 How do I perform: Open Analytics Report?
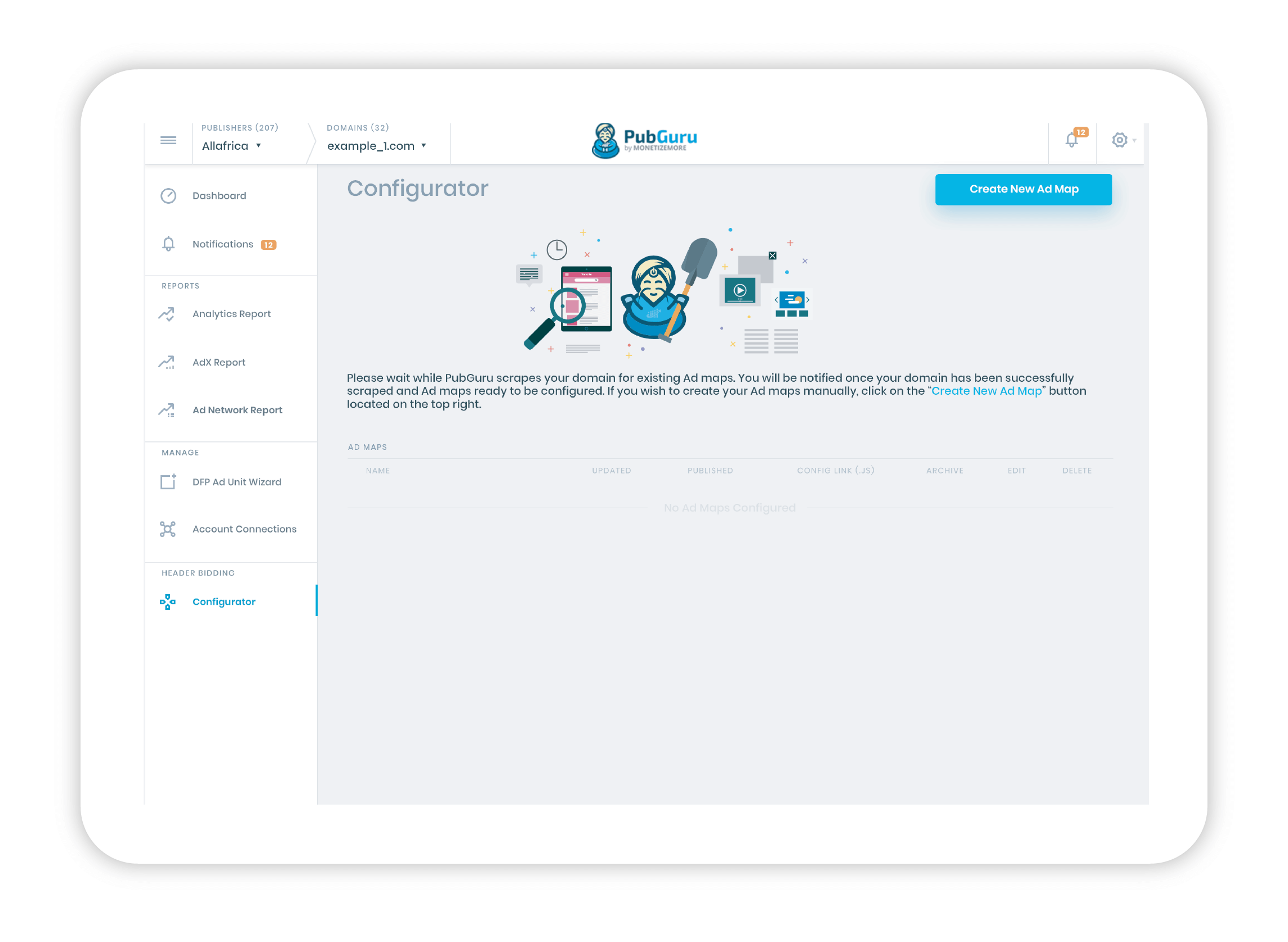point(231,314)
